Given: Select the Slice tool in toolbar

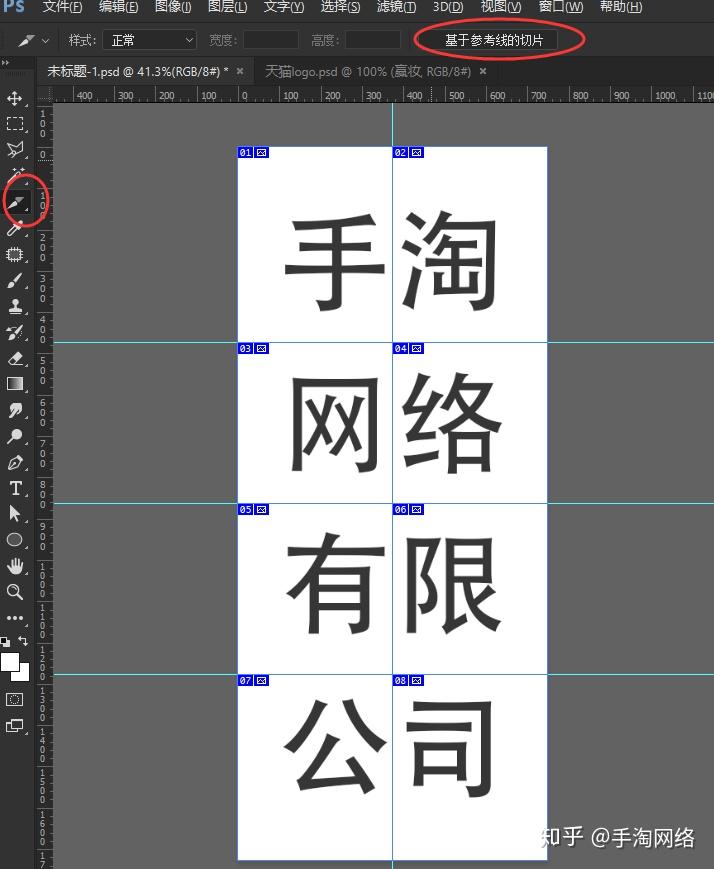Looking at the screenshot, I should 17,203.
